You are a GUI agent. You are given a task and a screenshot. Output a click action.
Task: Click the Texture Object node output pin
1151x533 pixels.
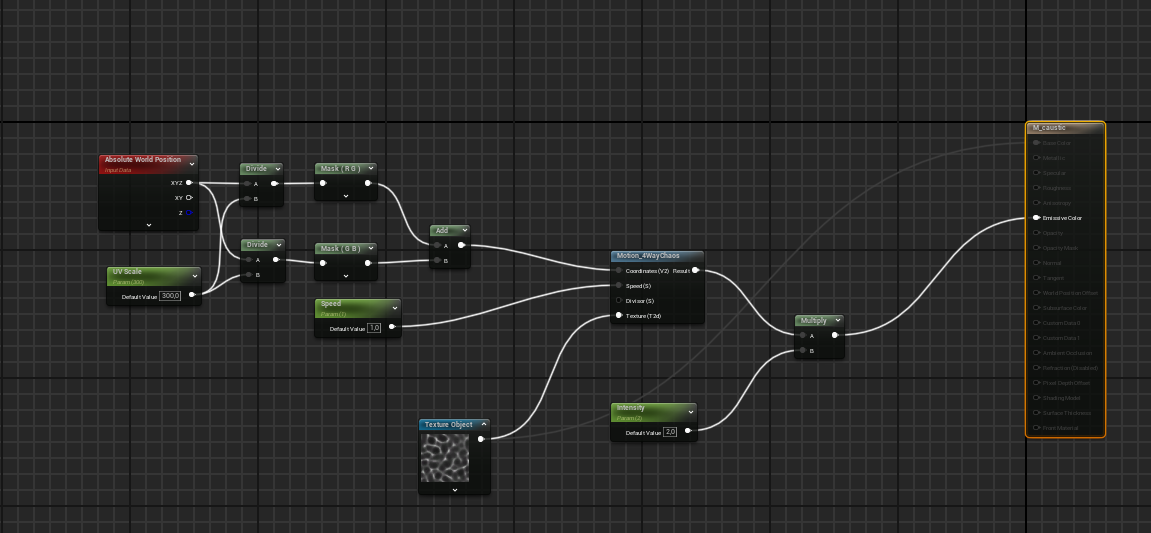coord(481,438)
